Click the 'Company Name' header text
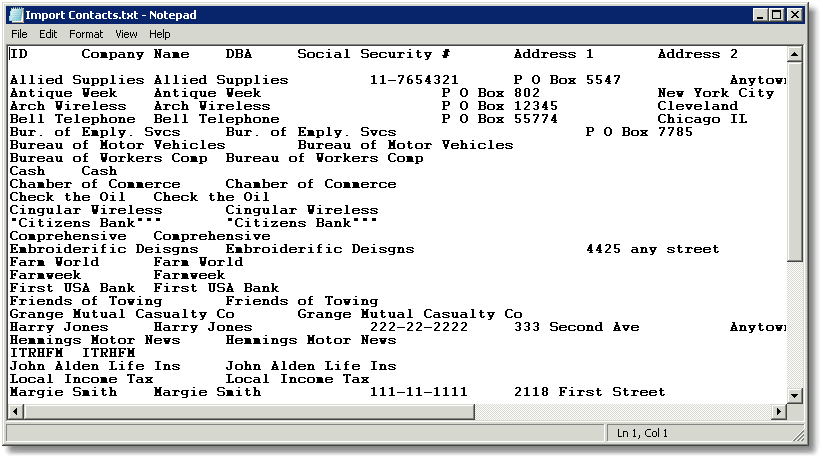 coord(135,54)
